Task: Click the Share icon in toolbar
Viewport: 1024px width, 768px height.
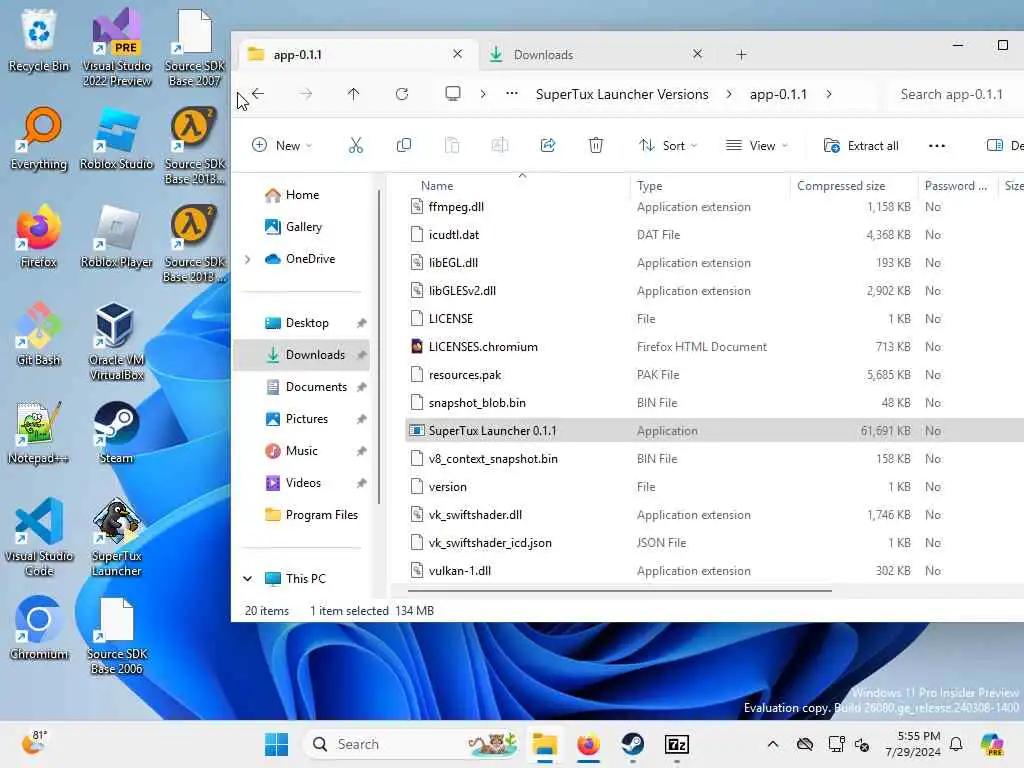Action: pyautogui.click(x=548, y=146)
